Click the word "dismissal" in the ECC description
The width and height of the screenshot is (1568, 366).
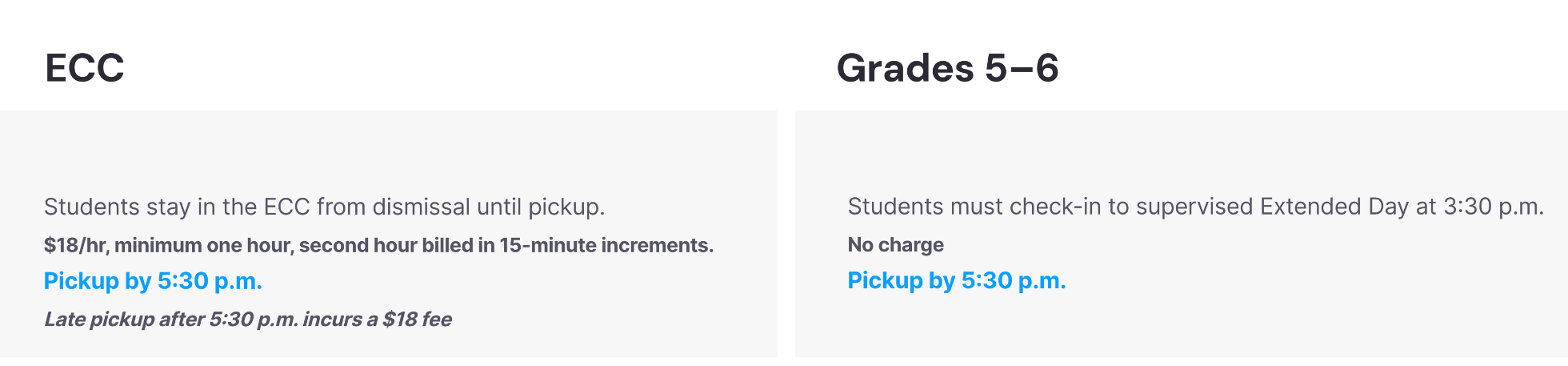(422, 207)
